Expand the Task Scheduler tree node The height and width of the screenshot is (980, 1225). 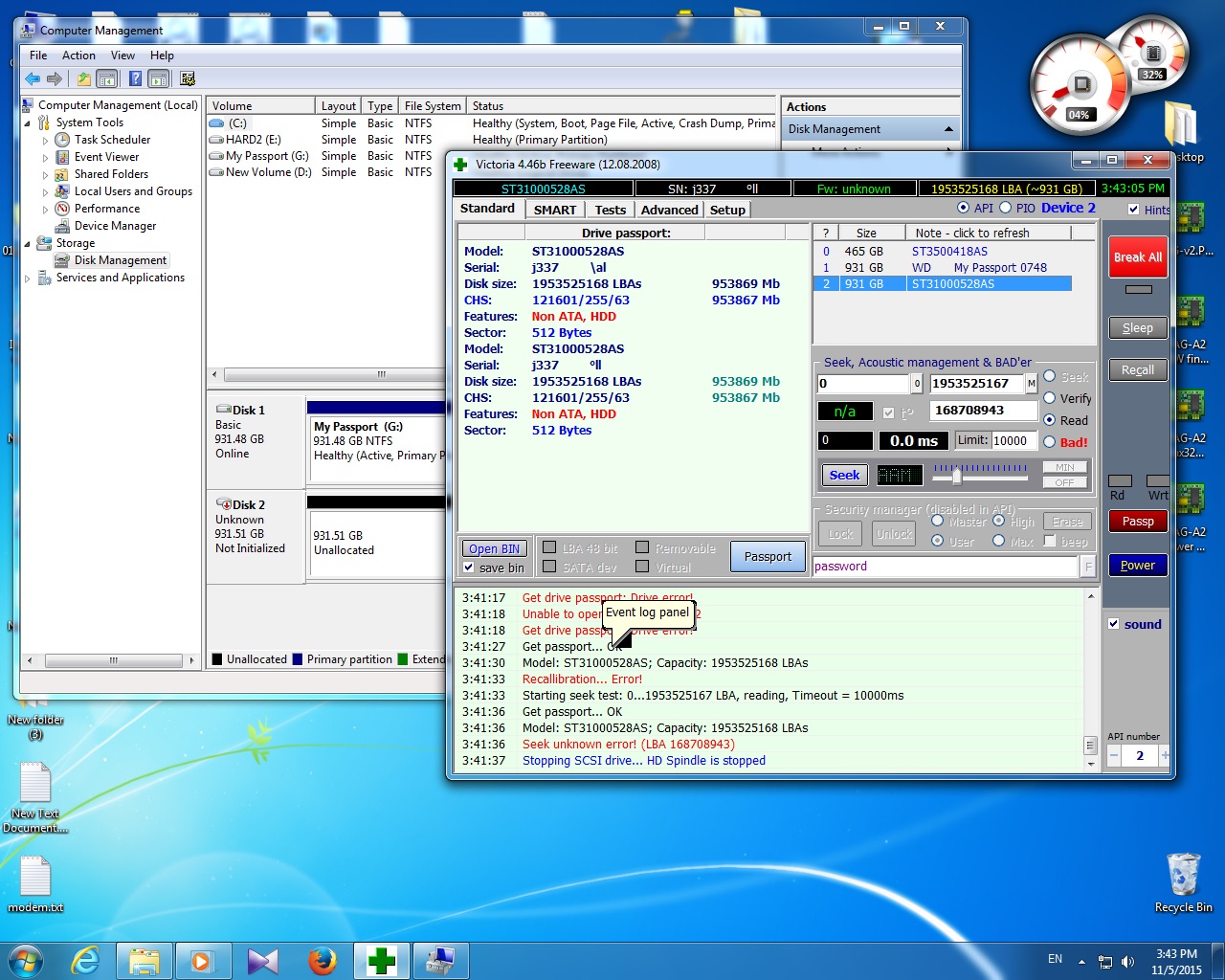tap(45, 141)
